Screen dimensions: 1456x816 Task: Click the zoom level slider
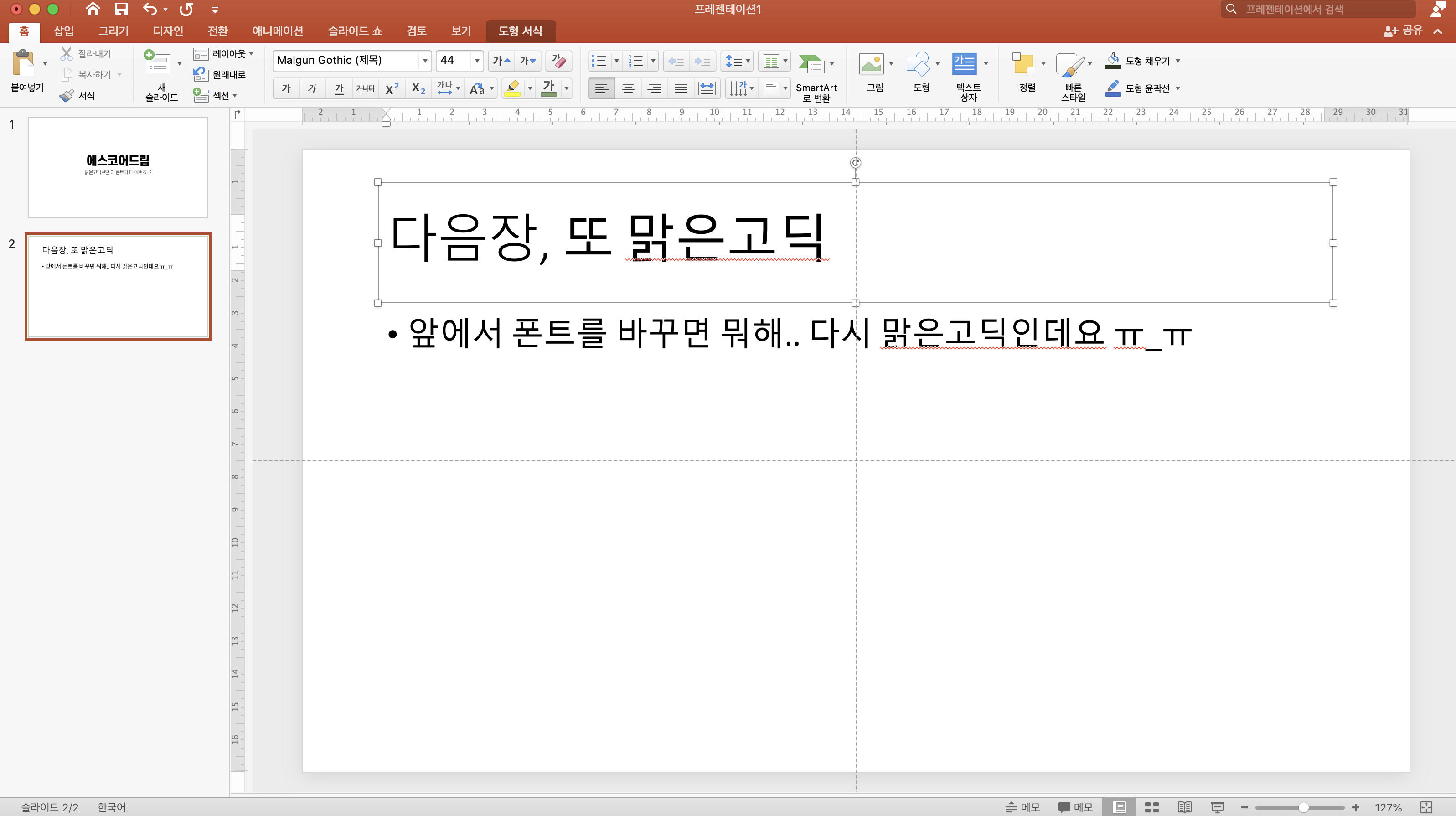1303,807
